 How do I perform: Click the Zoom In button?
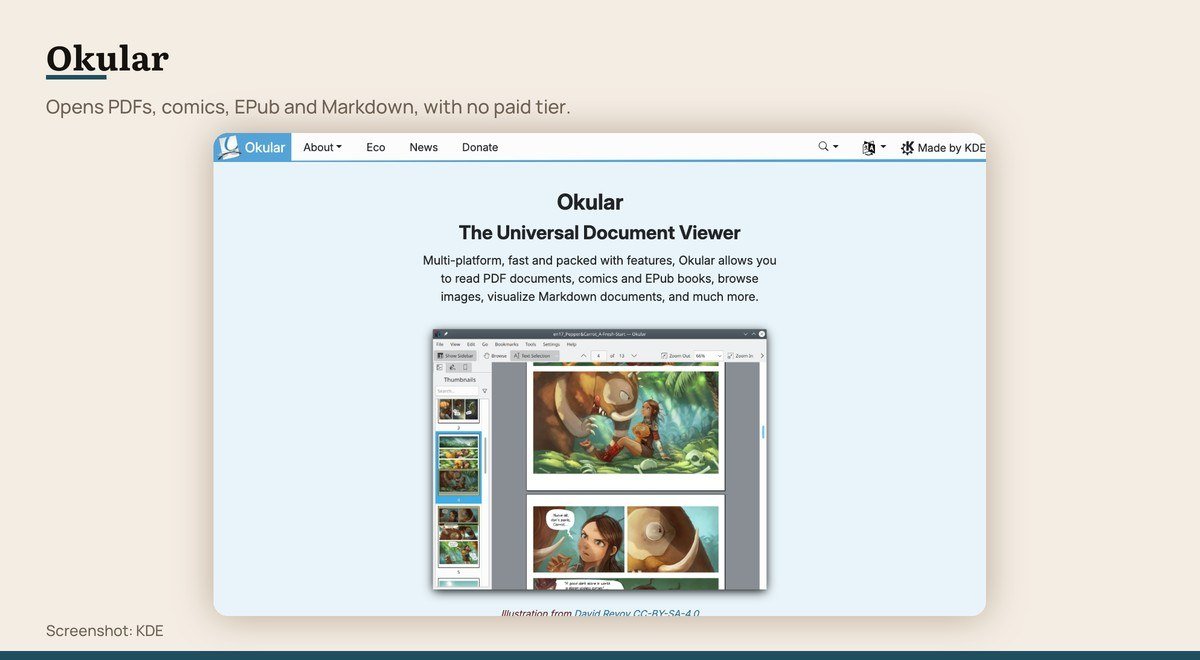tap(740, 356)
